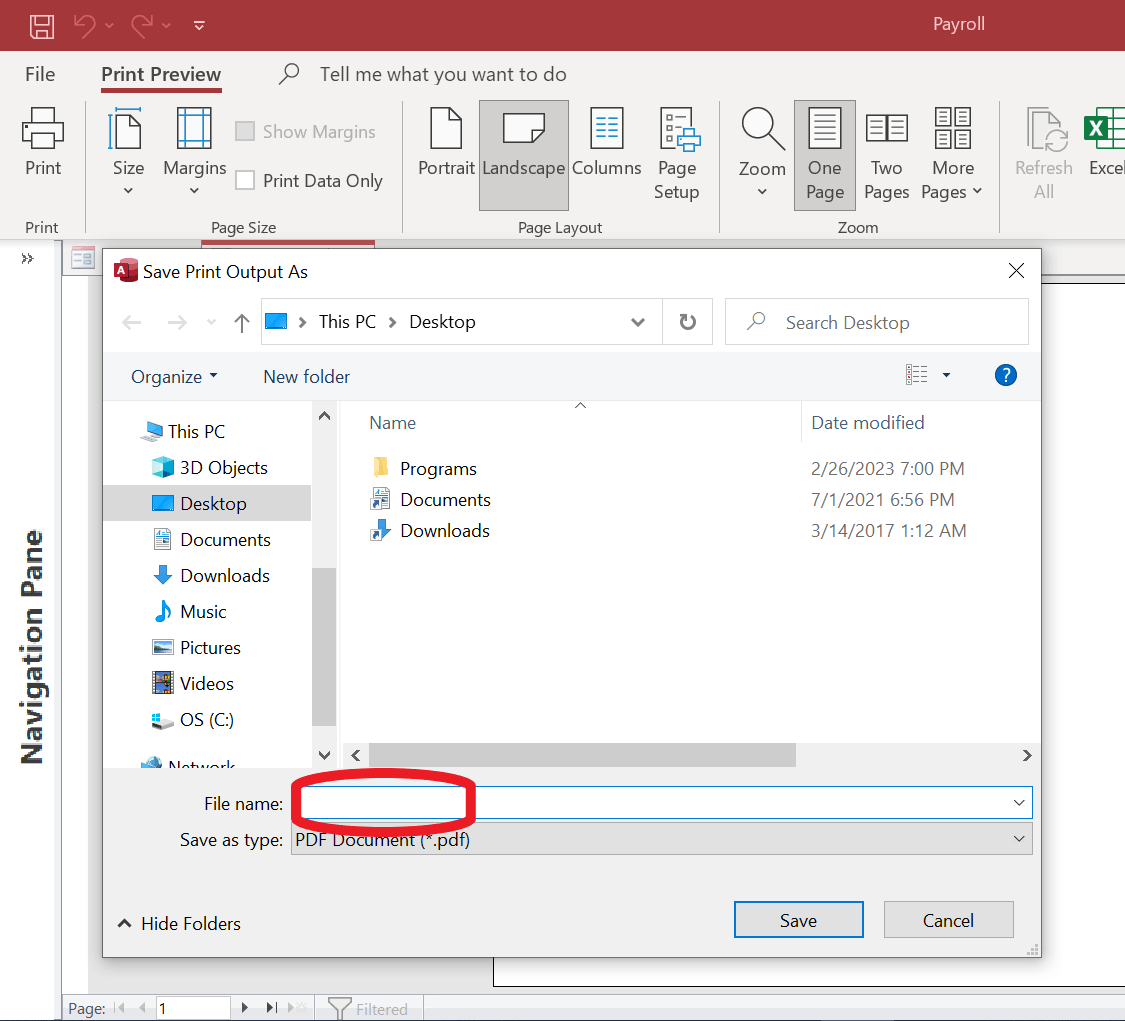Open the More Pages dropdown

pos(953,154)
